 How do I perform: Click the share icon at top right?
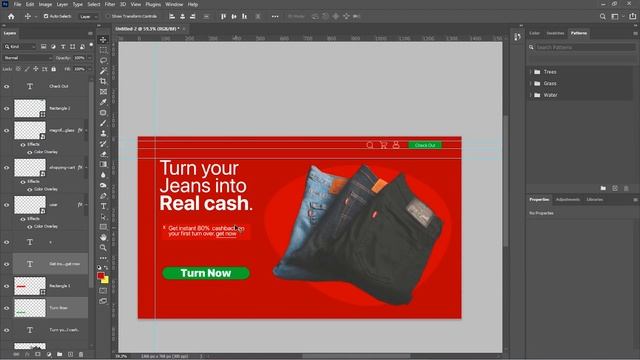pos(633,16)
